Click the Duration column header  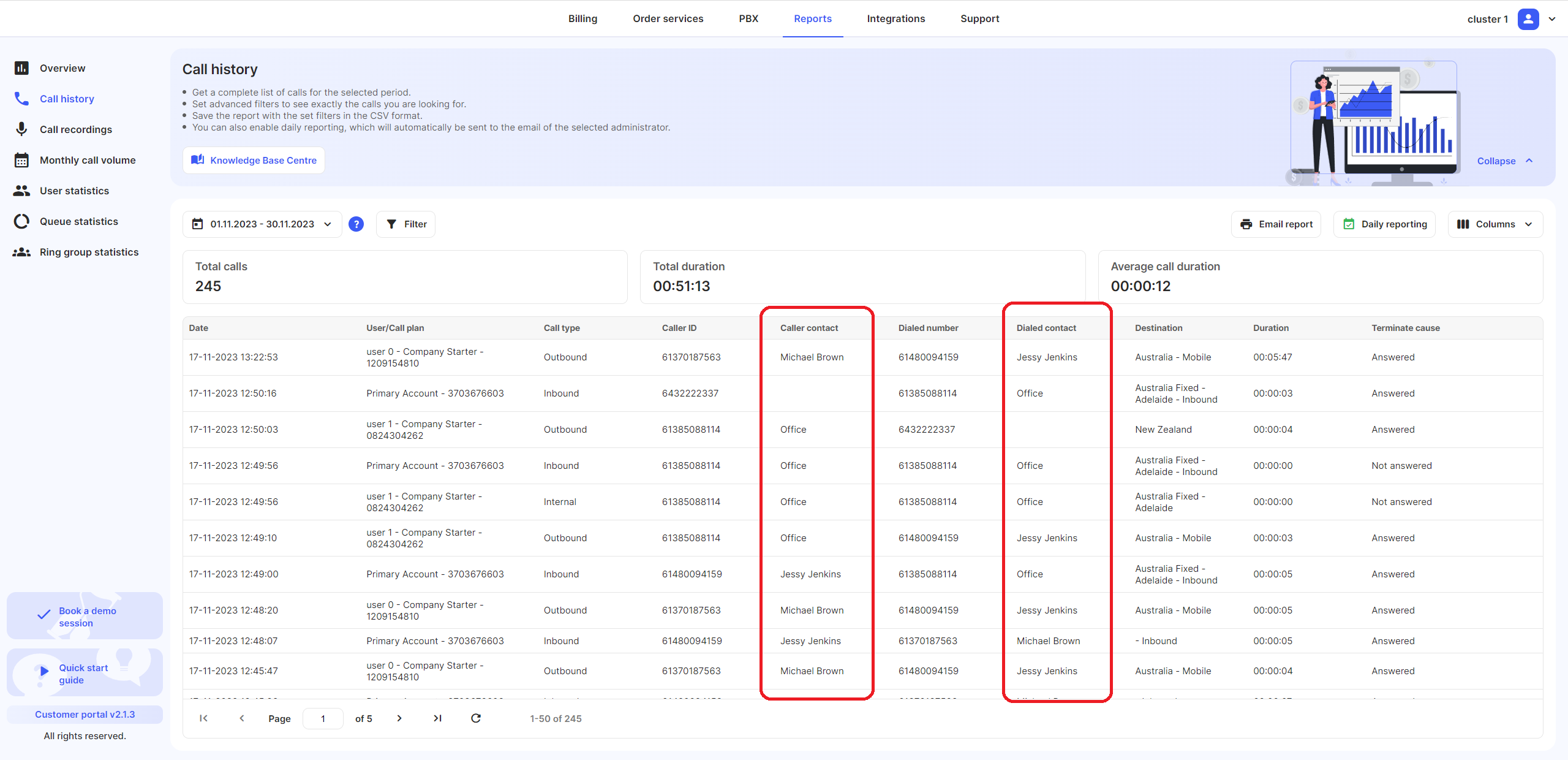(x=1270, y=328)
